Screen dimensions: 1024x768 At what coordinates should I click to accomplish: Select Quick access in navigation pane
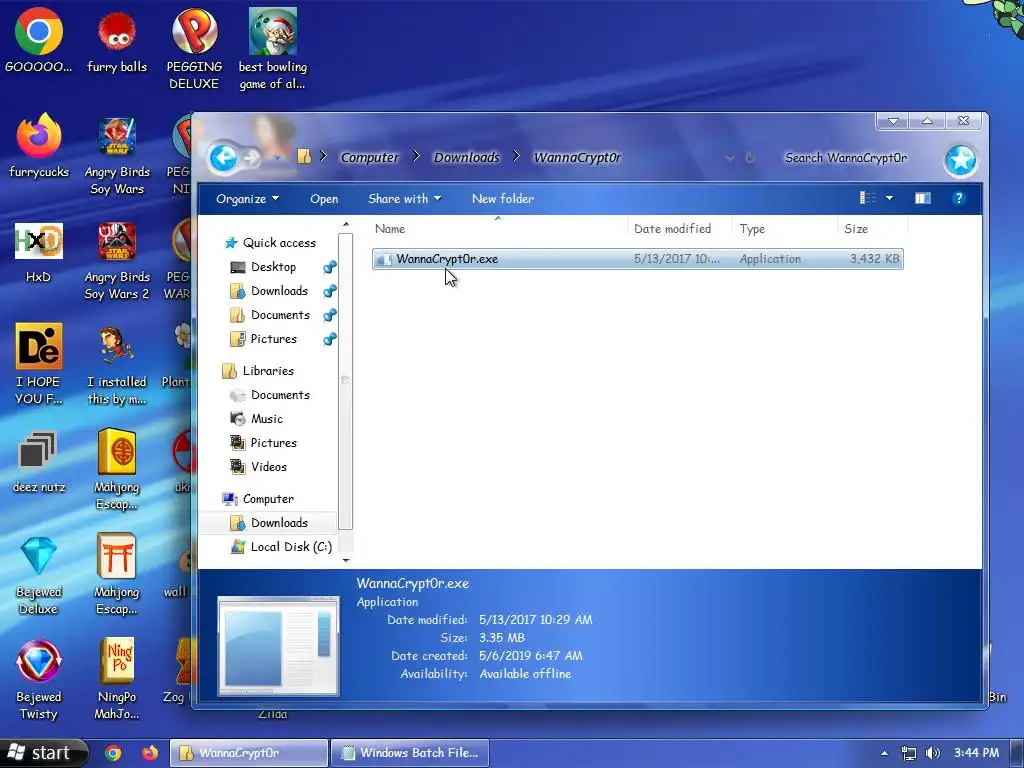pyautogui.click(x=270, y=243)
